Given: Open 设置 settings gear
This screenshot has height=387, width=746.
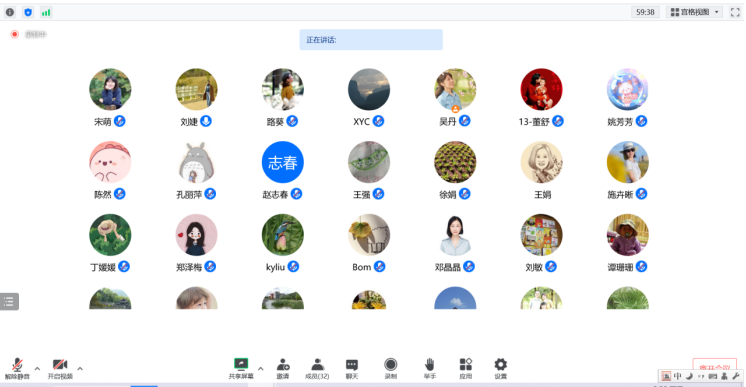Looking at the screenshot, I should pos(501,368).
